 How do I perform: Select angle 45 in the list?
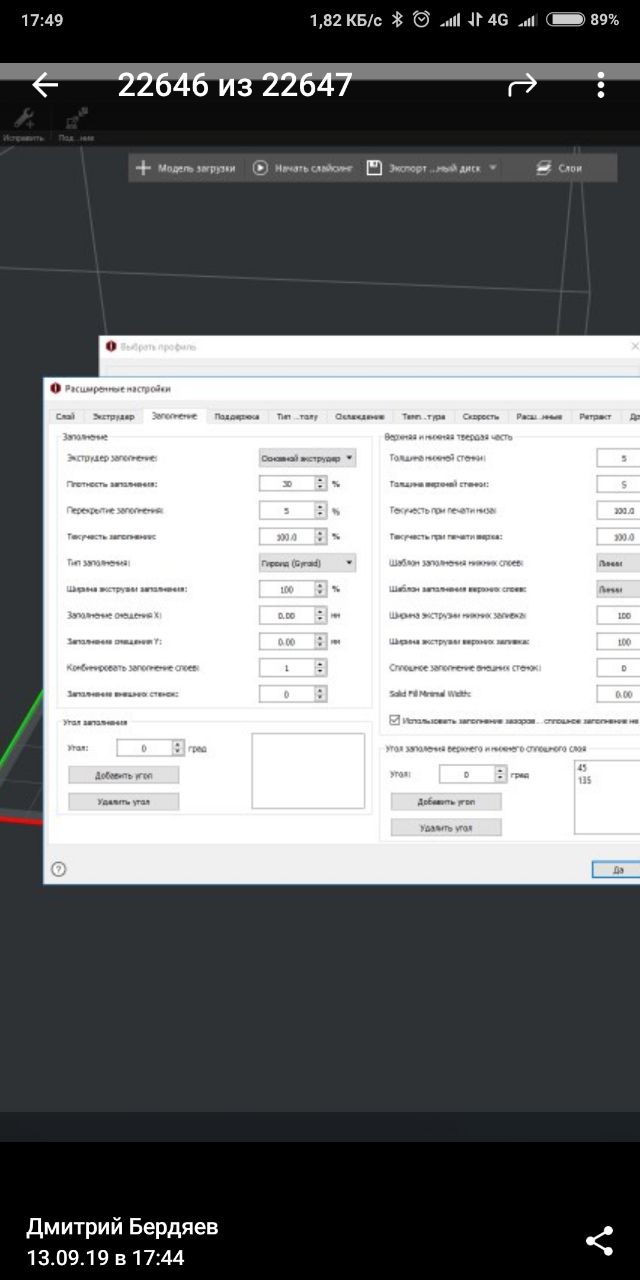582,767
